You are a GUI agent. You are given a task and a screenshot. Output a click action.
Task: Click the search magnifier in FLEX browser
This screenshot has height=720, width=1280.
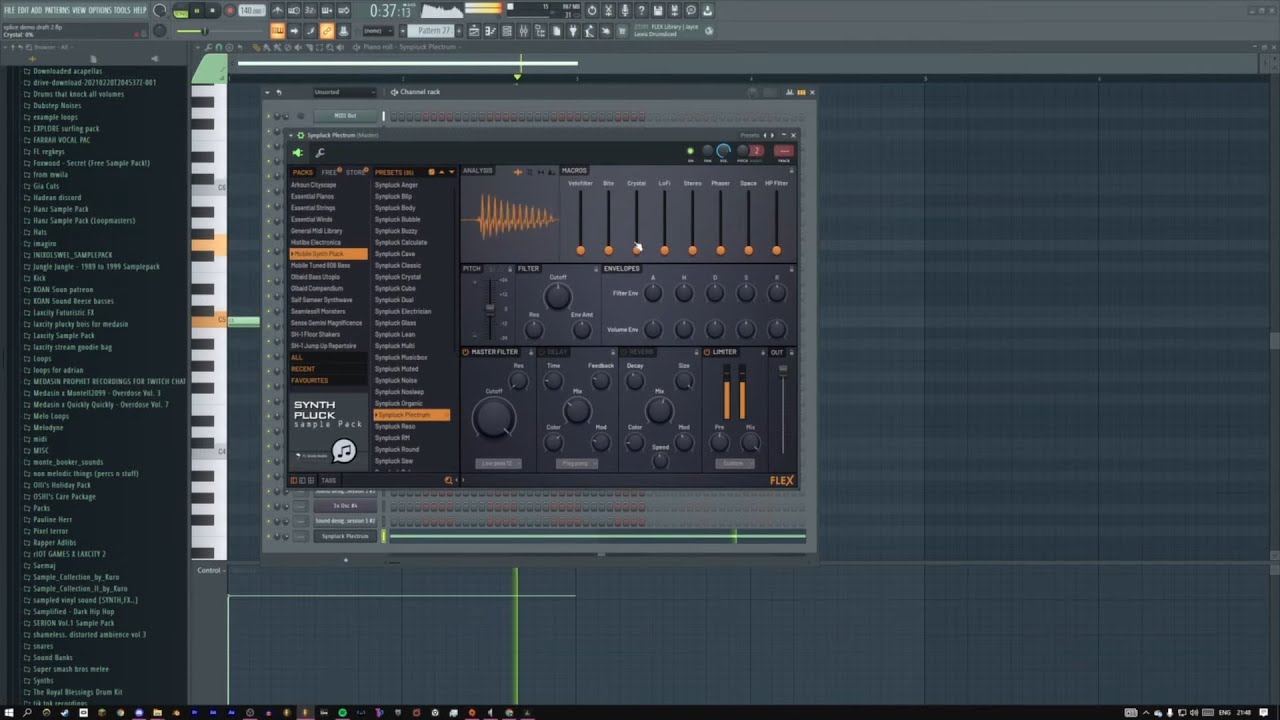[x=448, y=481]
